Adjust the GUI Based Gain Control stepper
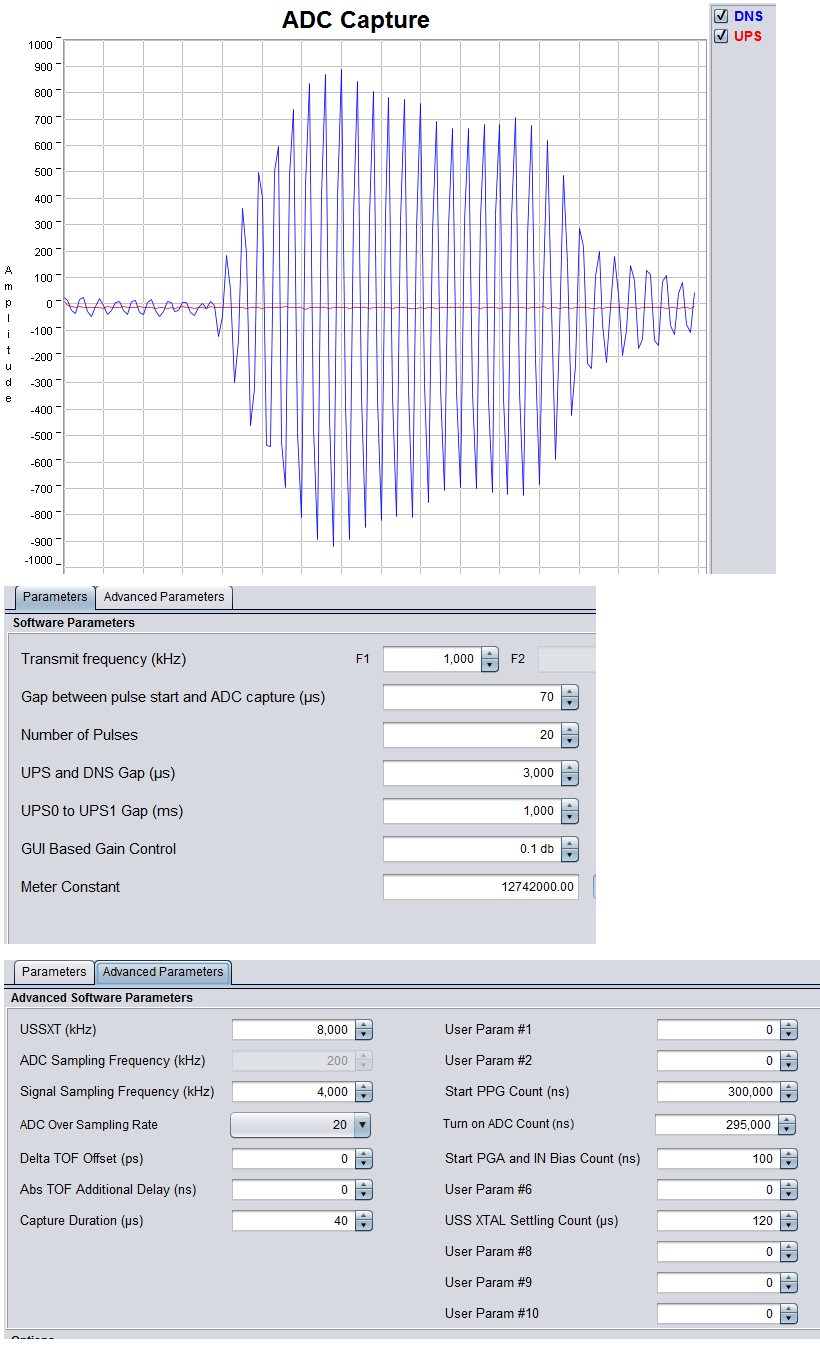The height and width of the screenshot is (1348, 820). point(569,849)
